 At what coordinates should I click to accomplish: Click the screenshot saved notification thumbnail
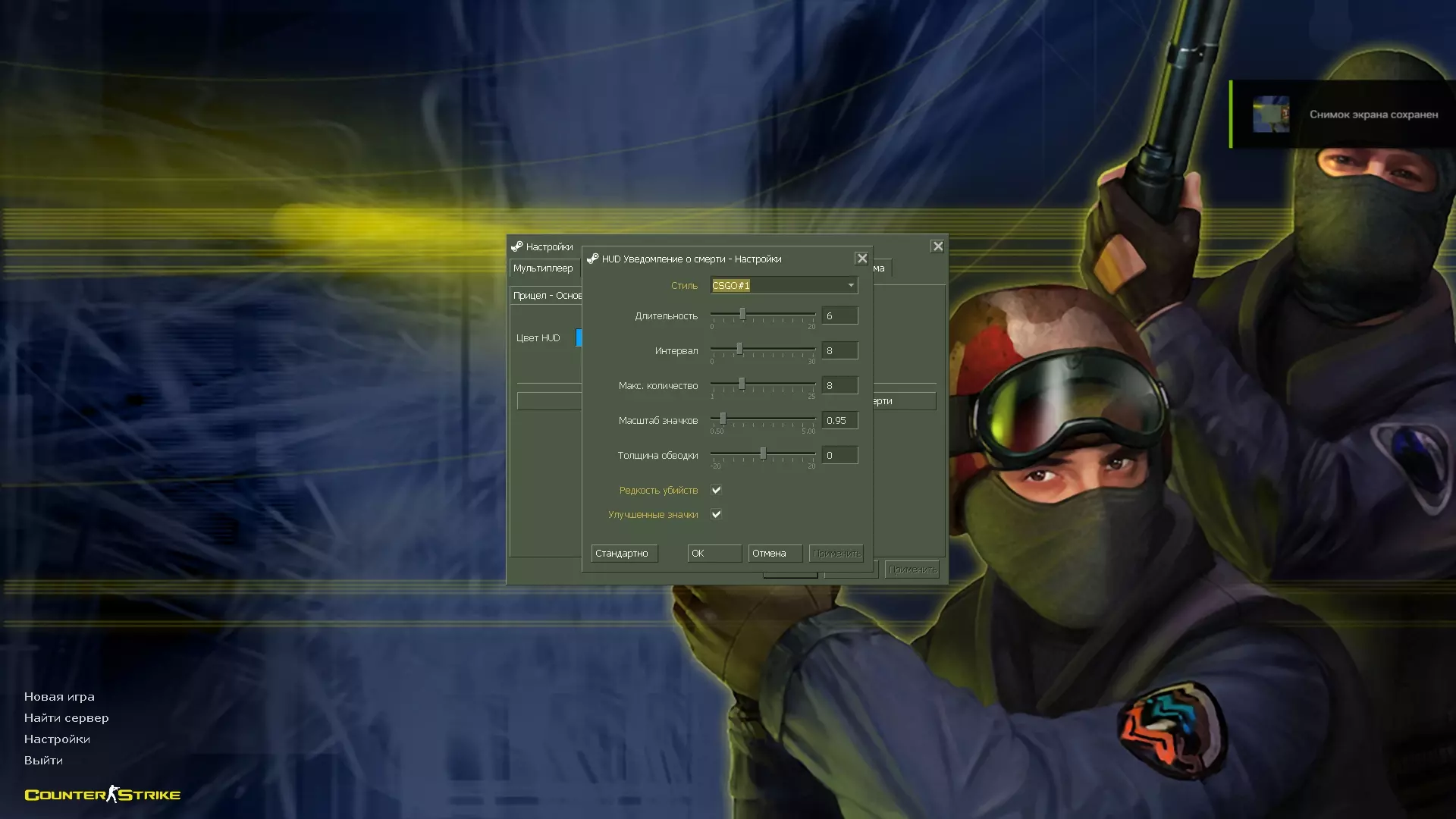click(x=1270, y=115)
